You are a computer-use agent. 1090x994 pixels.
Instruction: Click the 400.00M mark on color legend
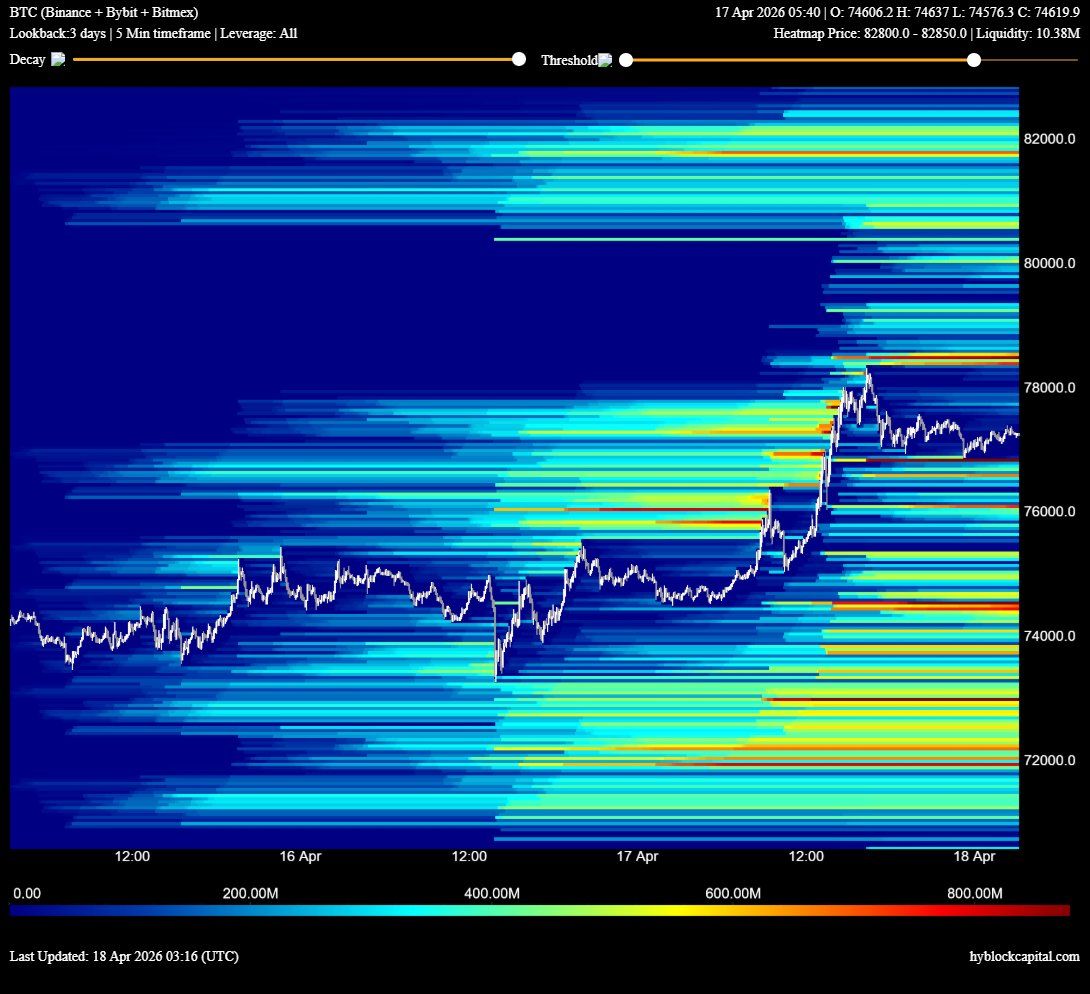coord(493,893)
